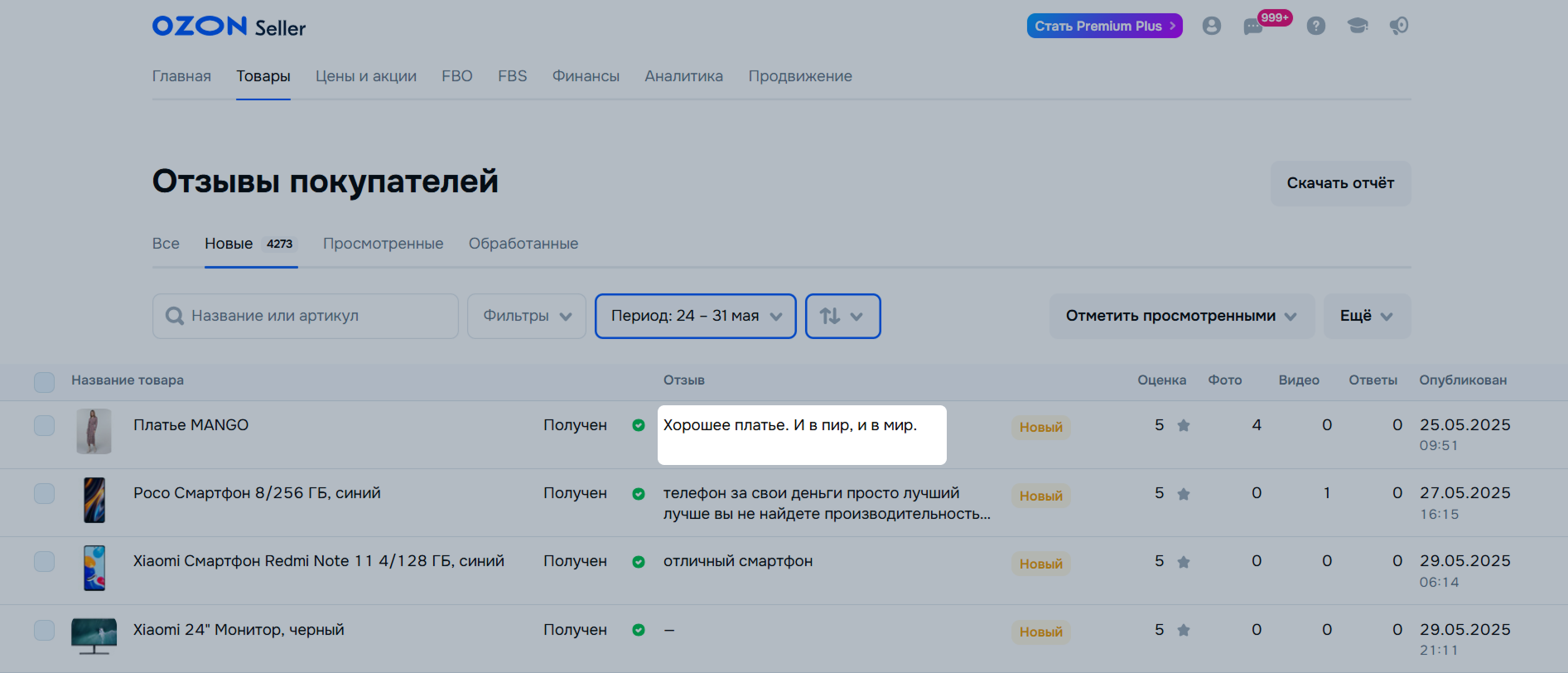1568x673 pixels.
Task: Open the Платье MANGO product name
Action: pos(191,425)
